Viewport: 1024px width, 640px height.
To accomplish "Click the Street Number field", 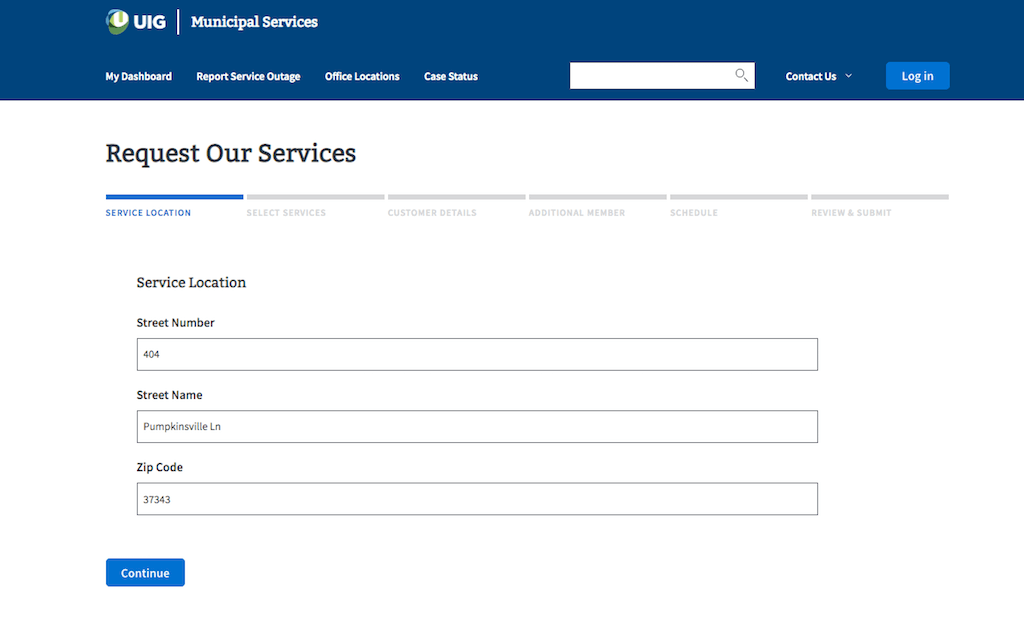I will point(477,354).
